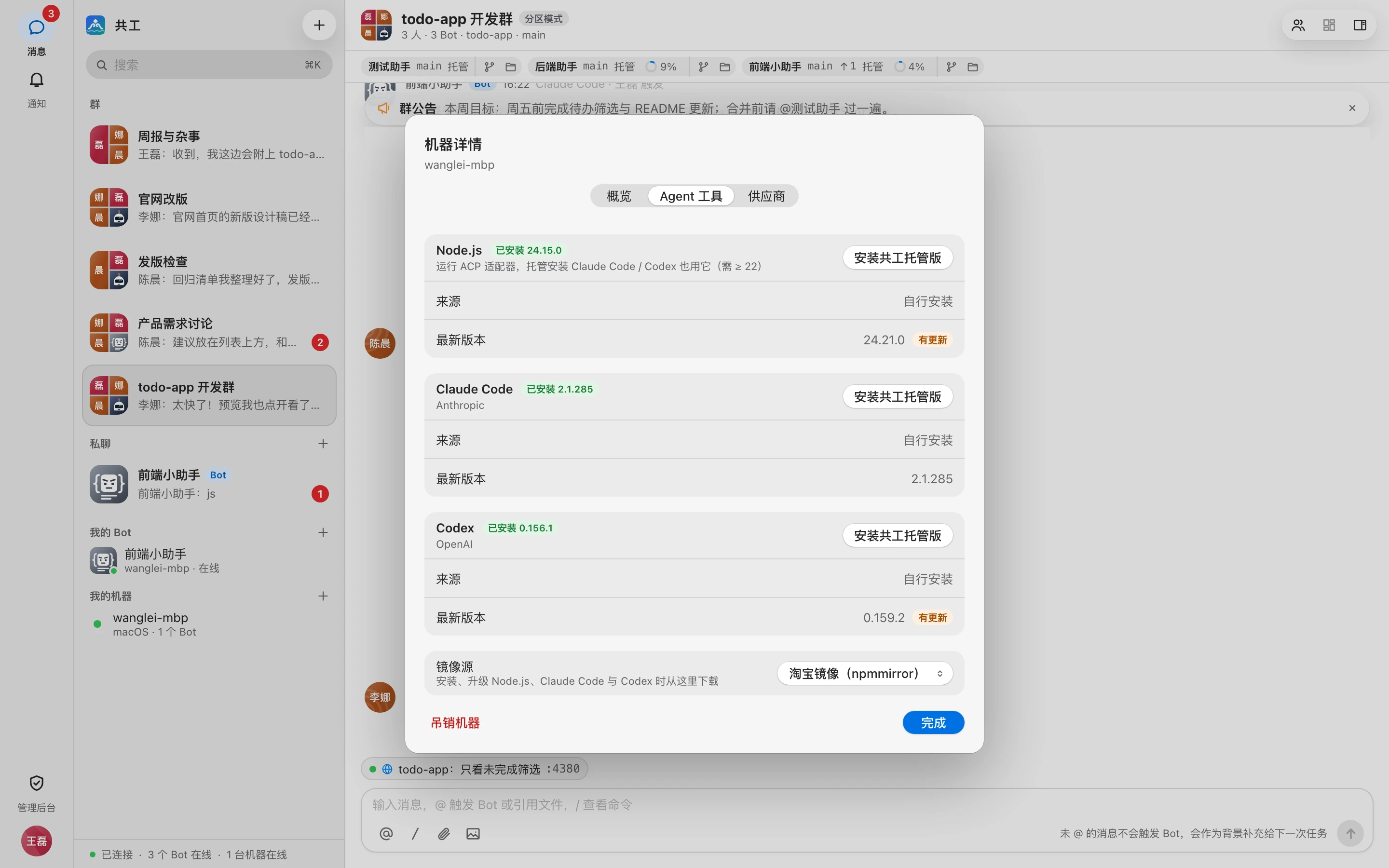This screenshot has height=868, width=1389.
Task: Click branch icon beside 测试助手
Action: tap(489, 67)
